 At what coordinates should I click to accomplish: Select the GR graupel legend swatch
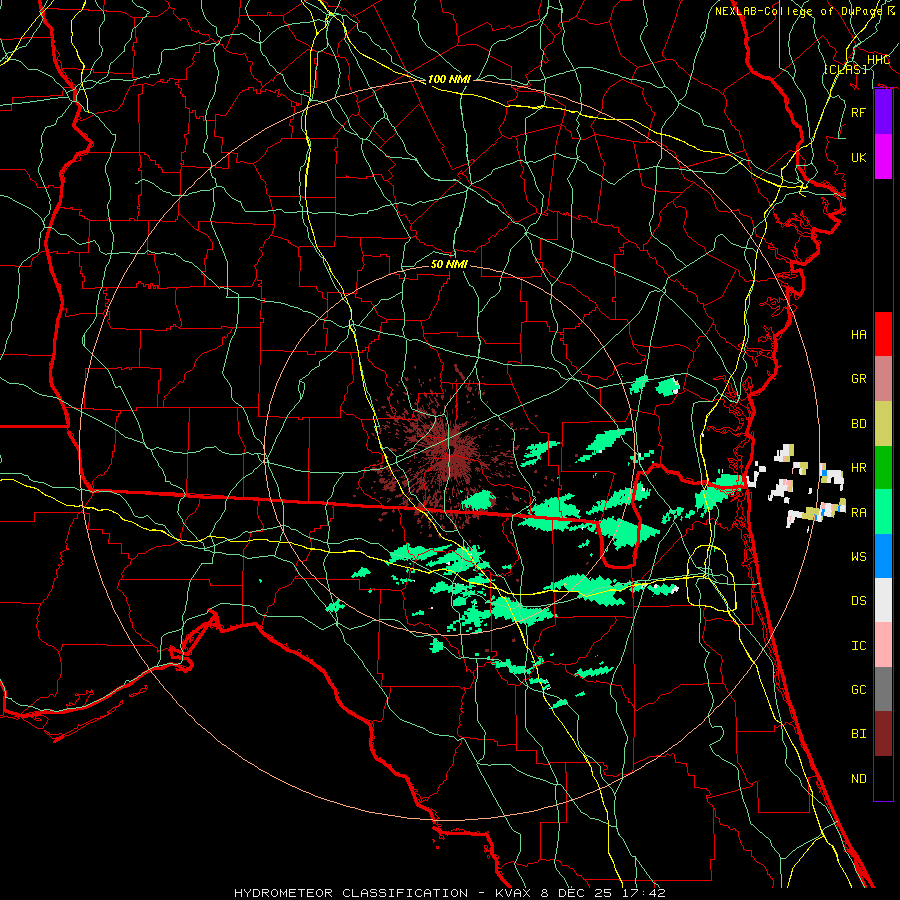click(x=883, y=378)
